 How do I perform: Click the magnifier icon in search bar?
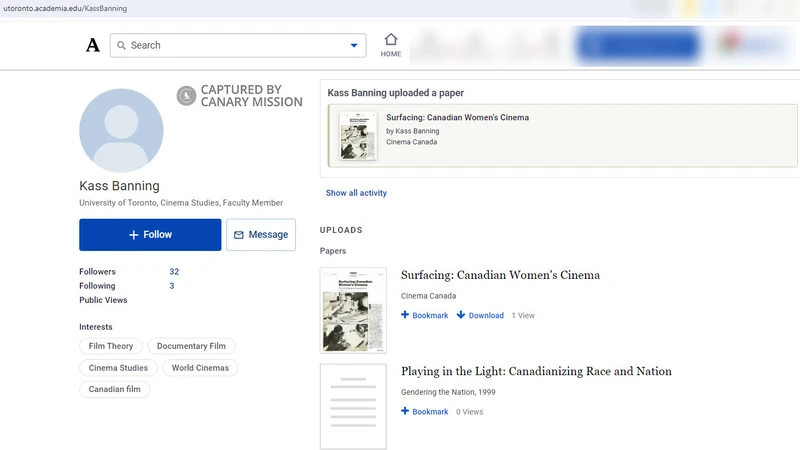[x=121, y=45]
